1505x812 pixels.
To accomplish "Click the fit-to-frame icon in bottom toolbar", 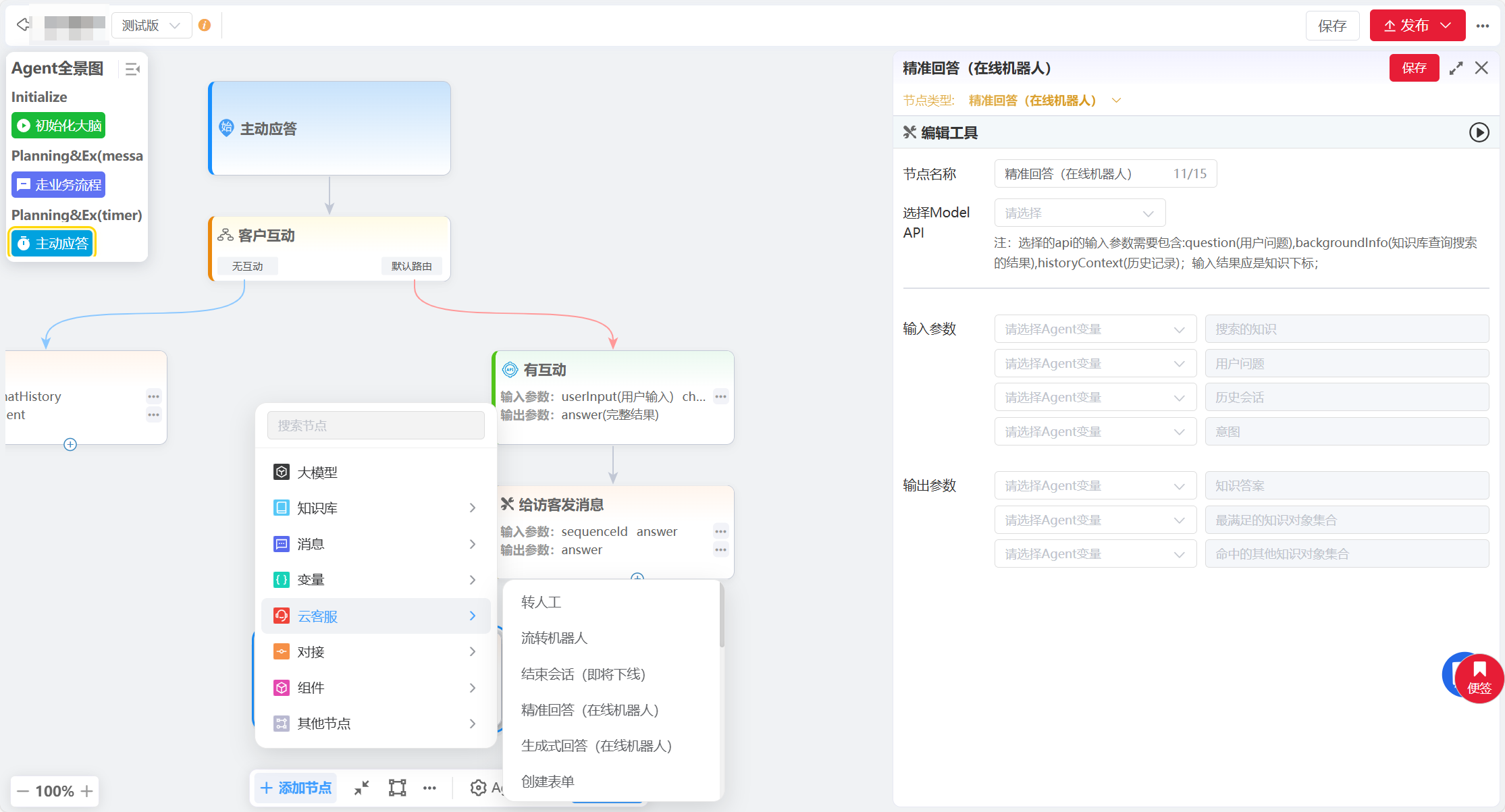I will coord(397,788).
